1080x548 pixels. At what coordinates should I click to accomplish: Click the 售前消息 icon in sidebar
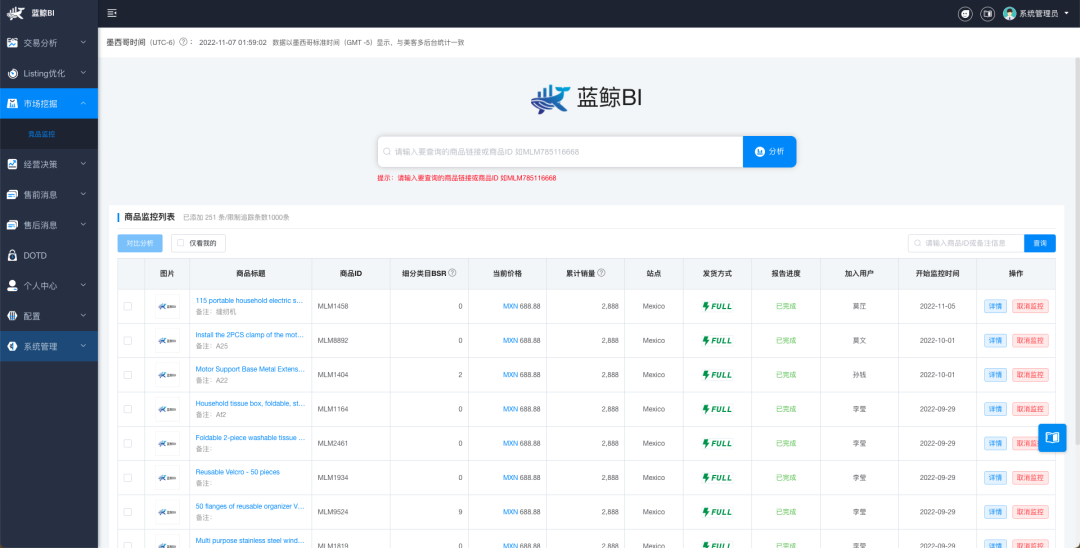point(12,195)
